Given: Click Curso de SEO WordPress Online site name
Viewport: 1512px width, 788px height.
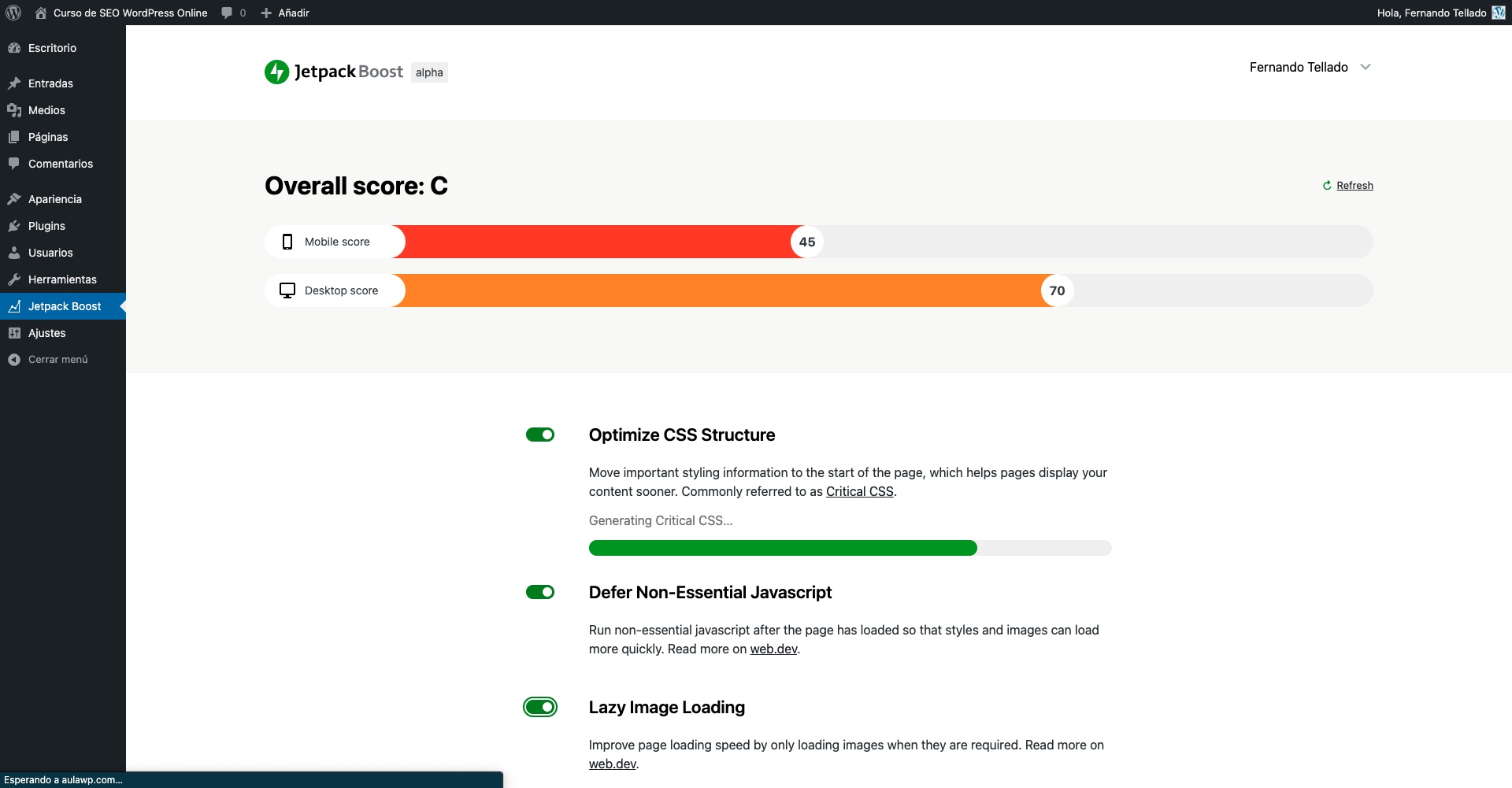Looking at the screenshot, I should click(x=130, y=13).
